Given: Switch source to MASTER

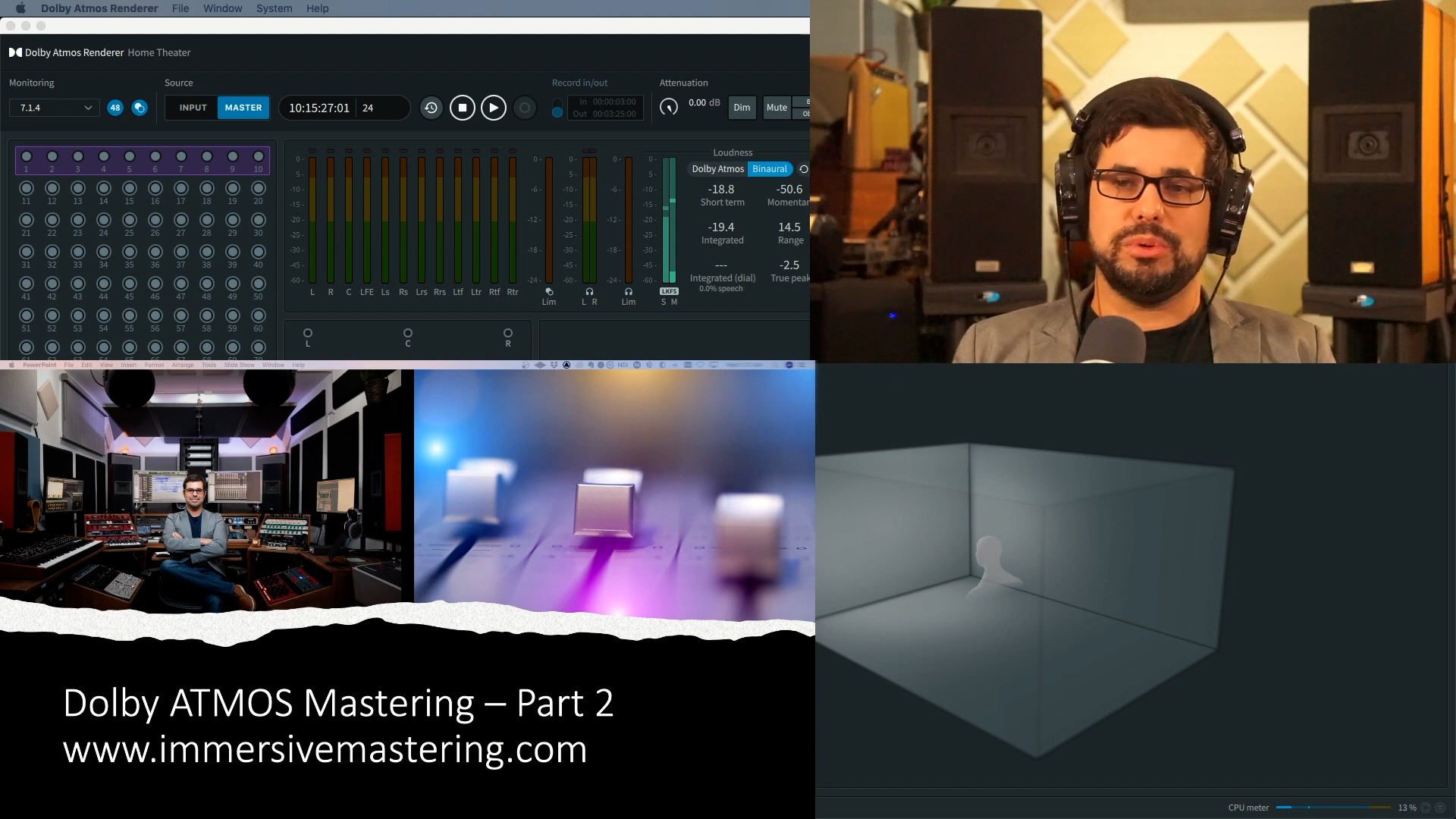Looking at the screenshot, I should (x=243, y=108).
